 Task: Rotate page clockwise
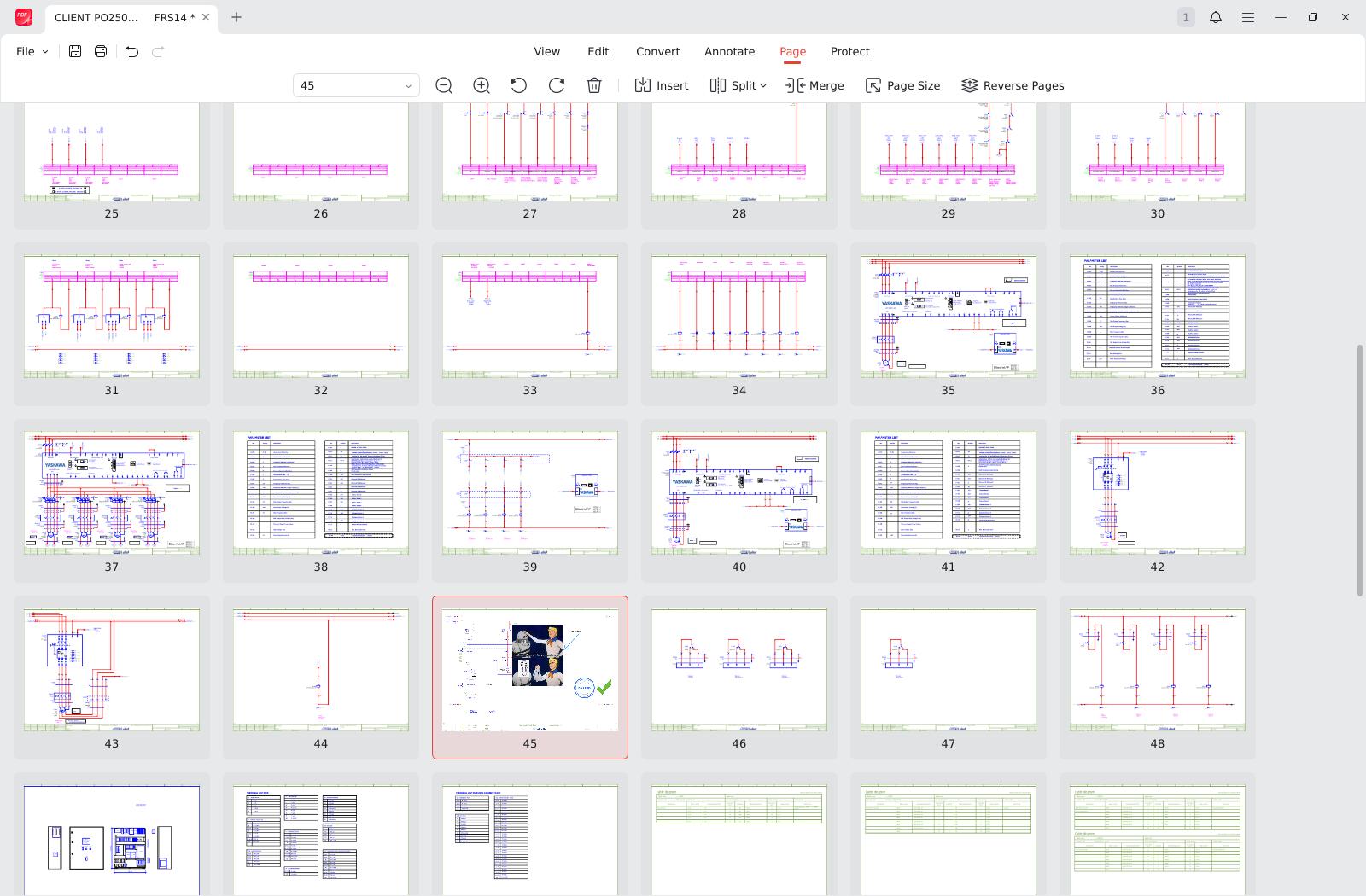(557, 85)
